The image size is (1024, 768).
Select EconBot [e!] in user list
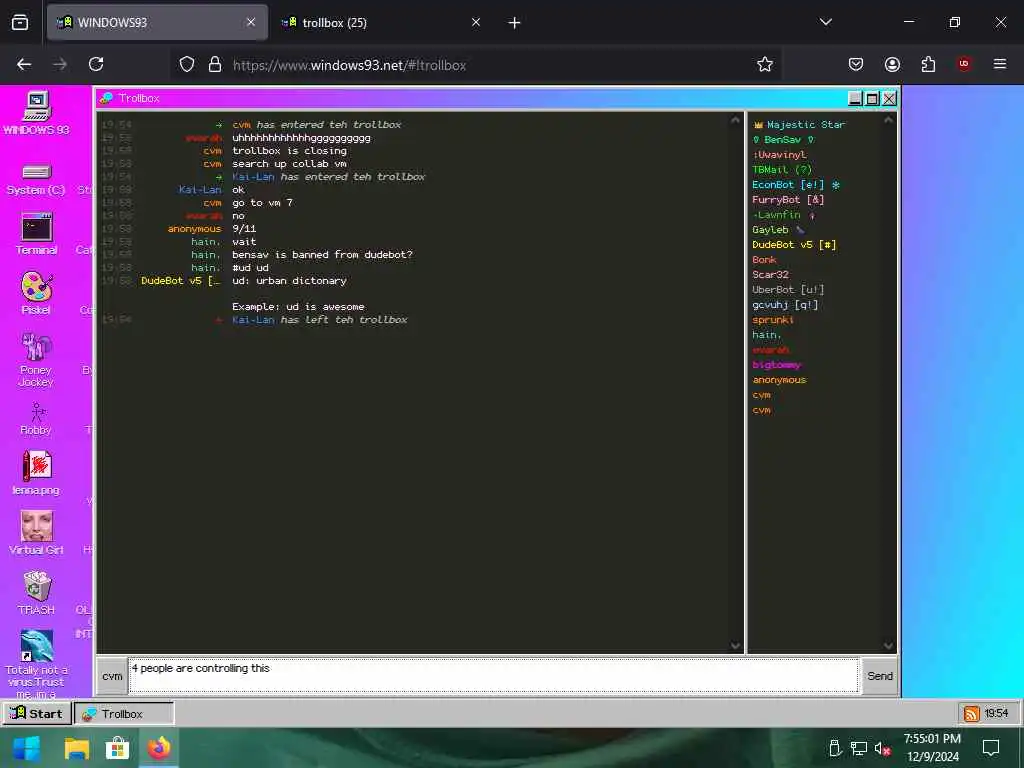795,185
